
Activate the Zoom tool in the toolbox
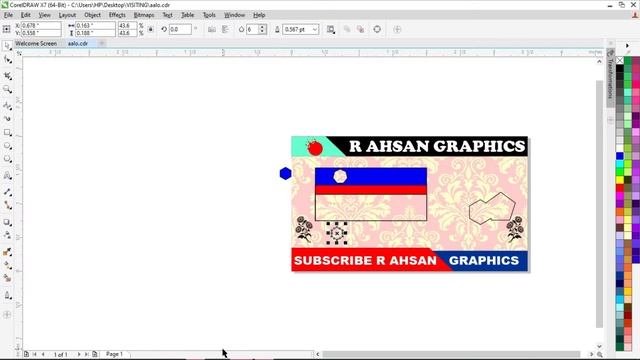pyautogui.click(x=7, y=89)
